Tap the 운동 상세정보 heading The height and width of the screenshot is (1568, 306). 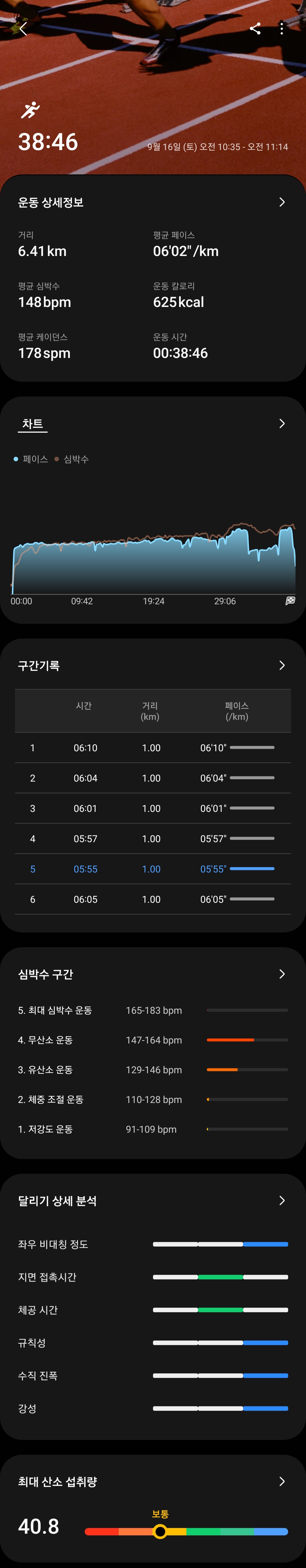coord(51,202)
